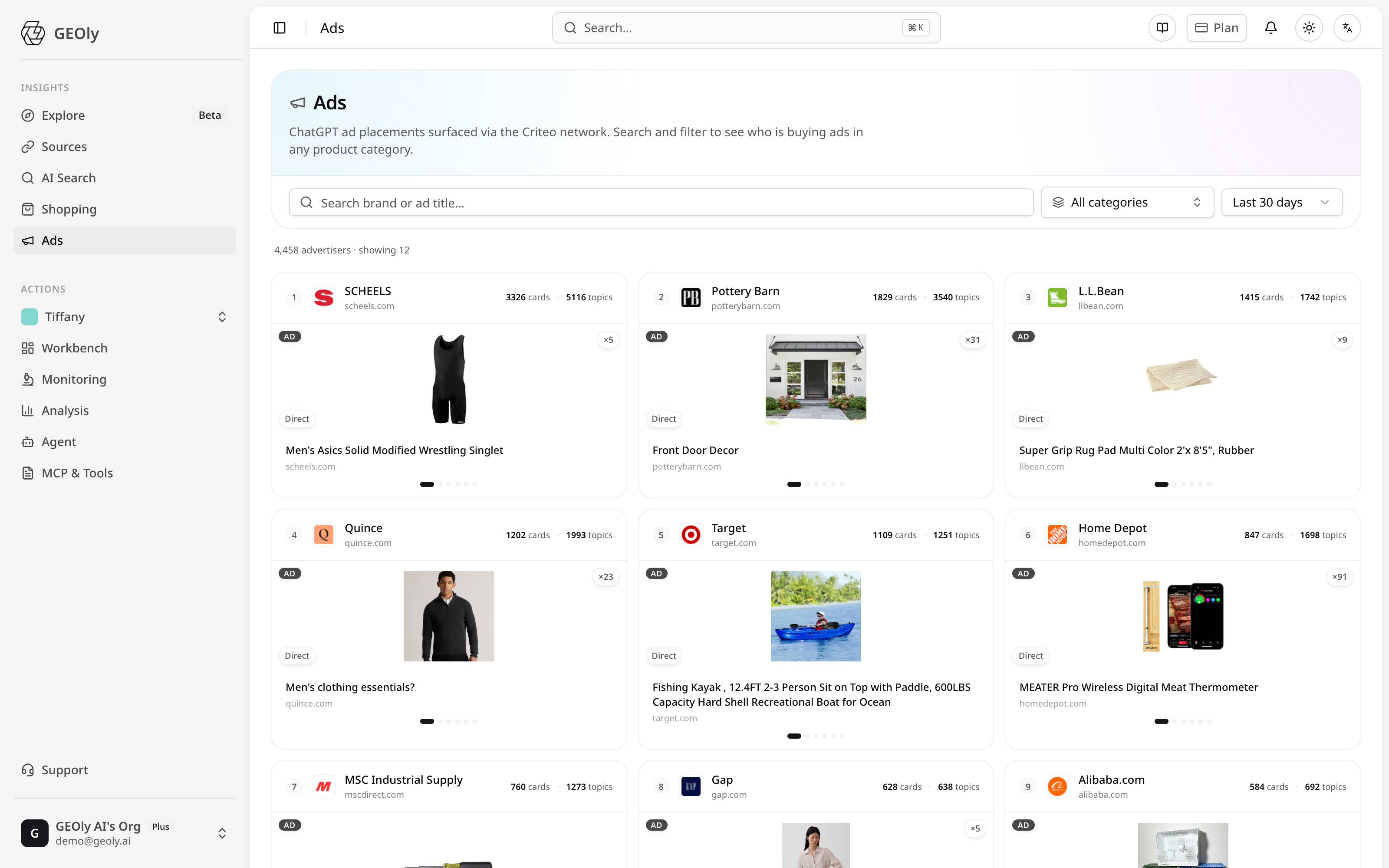Click the 5116 topics stat on SCHEELS
The width and height of the screenshot is (1389, 868).
[x=589, y=297]
